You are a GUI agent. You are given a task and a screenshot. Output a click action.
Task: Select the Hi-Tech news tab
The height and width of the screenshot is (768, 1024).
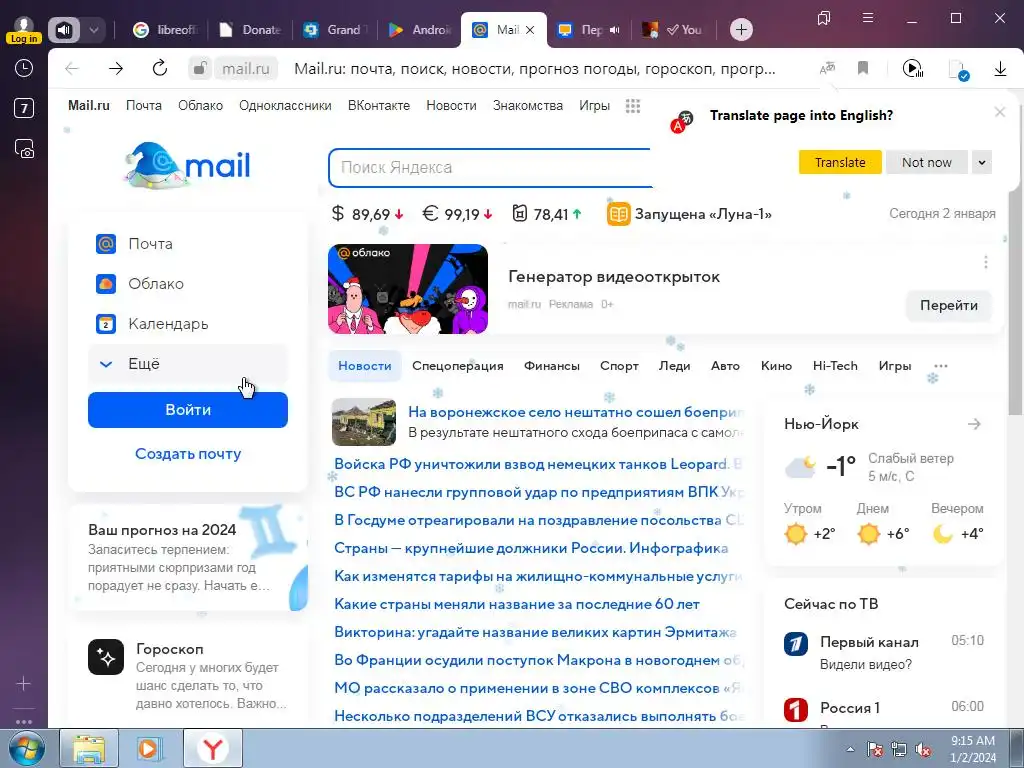[835, 366]
